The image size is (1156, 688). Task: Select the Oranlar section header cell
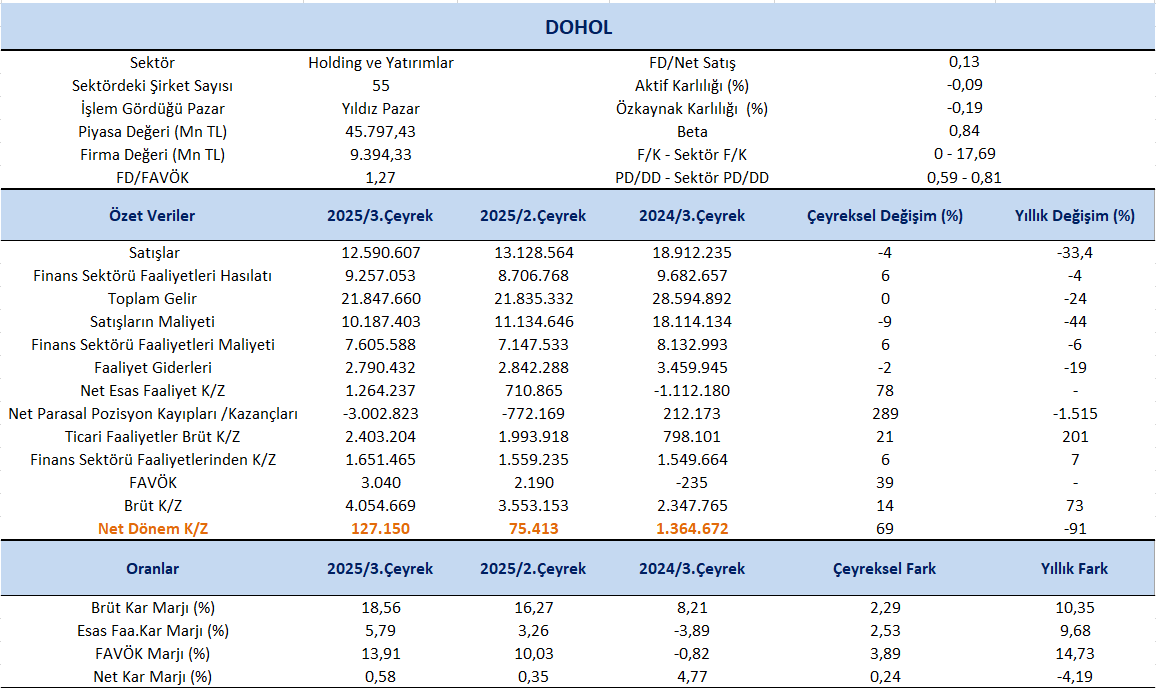pyautogui.click(x=152, y=569)
